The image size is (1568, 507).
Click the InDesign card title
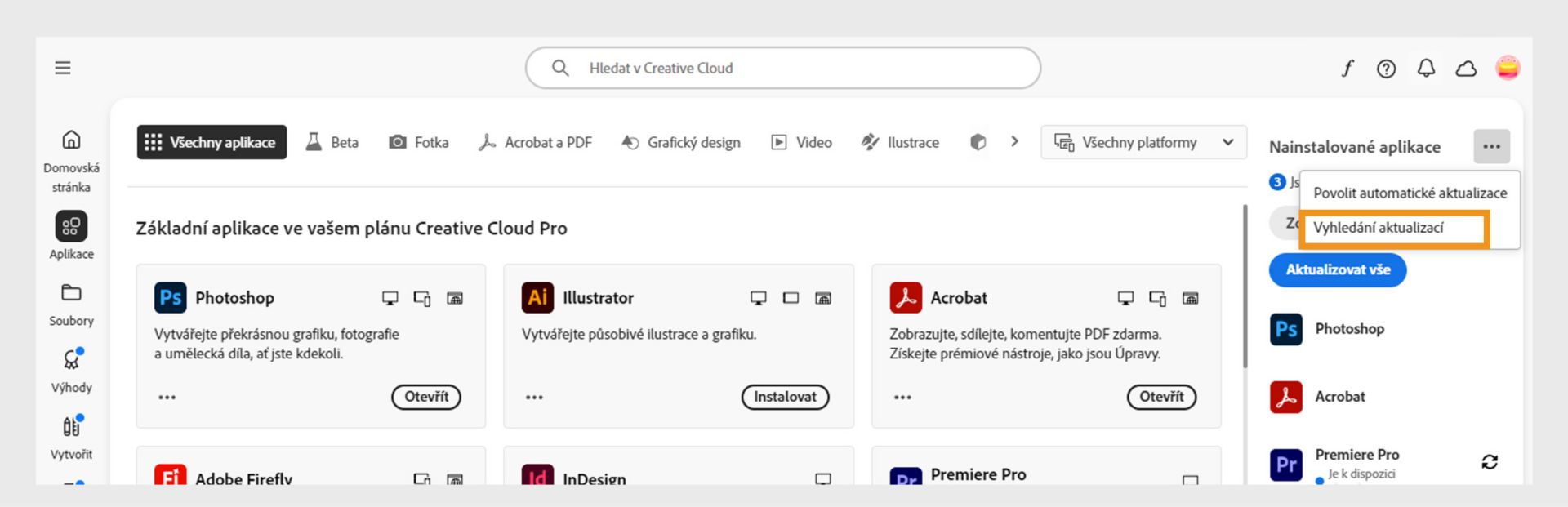pos(595,478)
